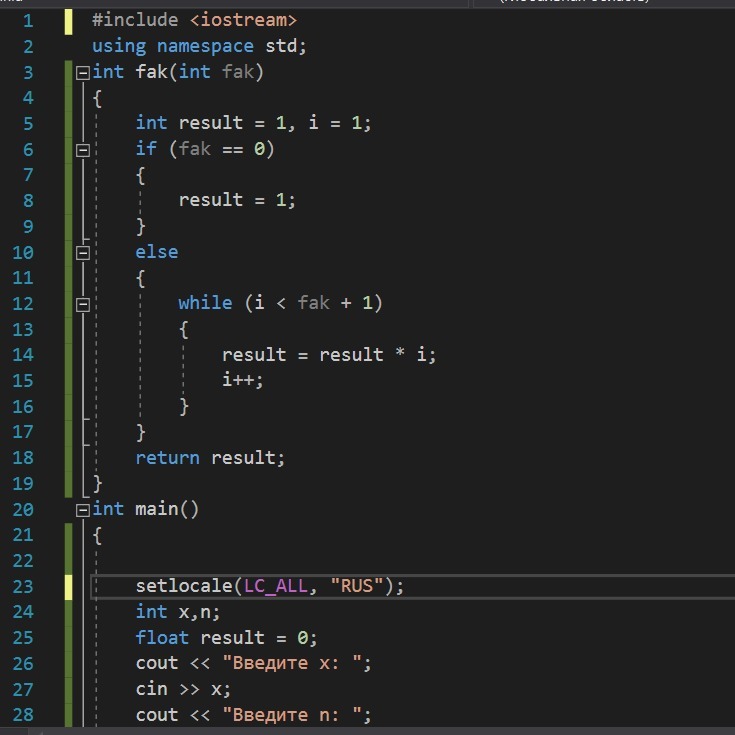Image resolution: width=735 pixels, height=735 pixels.
Task: Click the cin keyword on line 27
Action: [x=151, y=690]
